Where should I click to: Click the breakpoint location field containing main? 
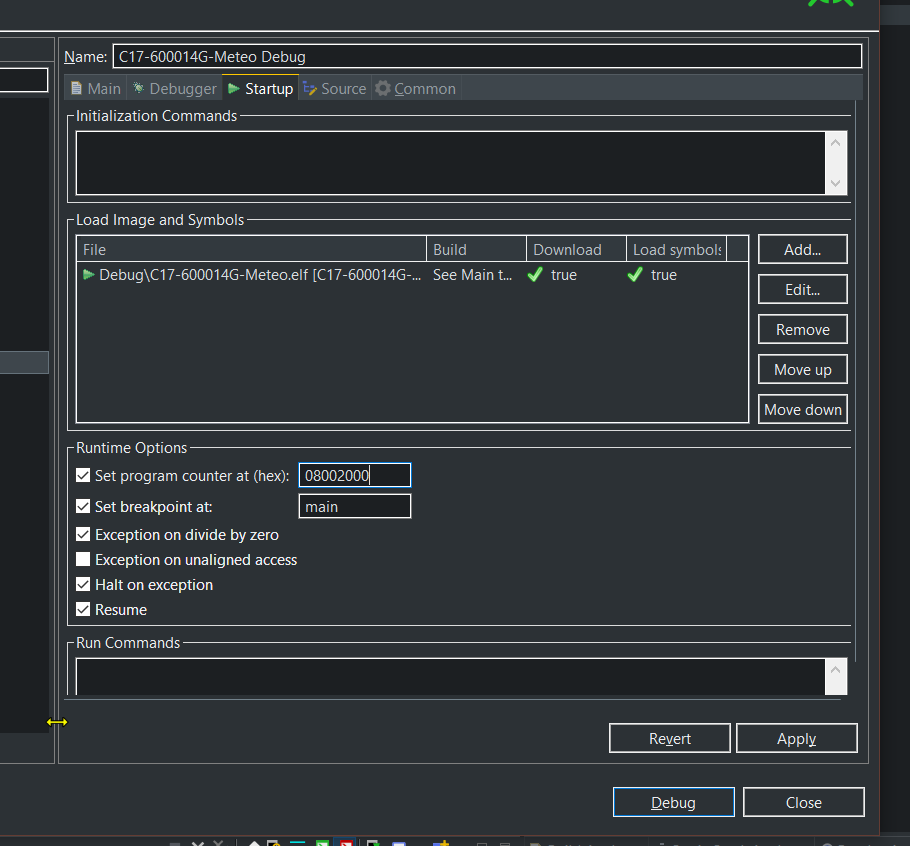(x=355, y=506)
